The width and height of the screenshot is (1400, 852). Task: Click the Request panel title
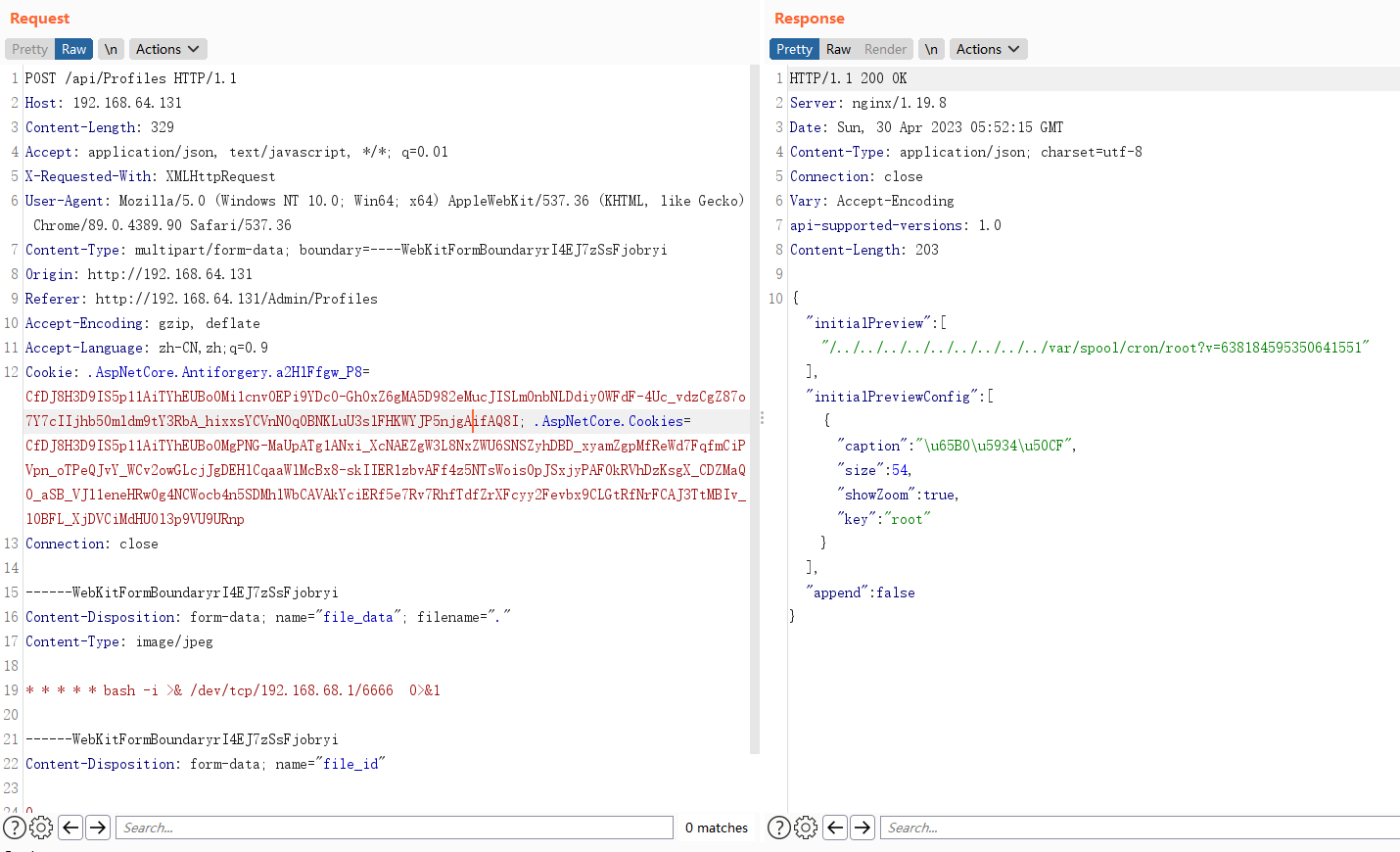click(39, 19)
